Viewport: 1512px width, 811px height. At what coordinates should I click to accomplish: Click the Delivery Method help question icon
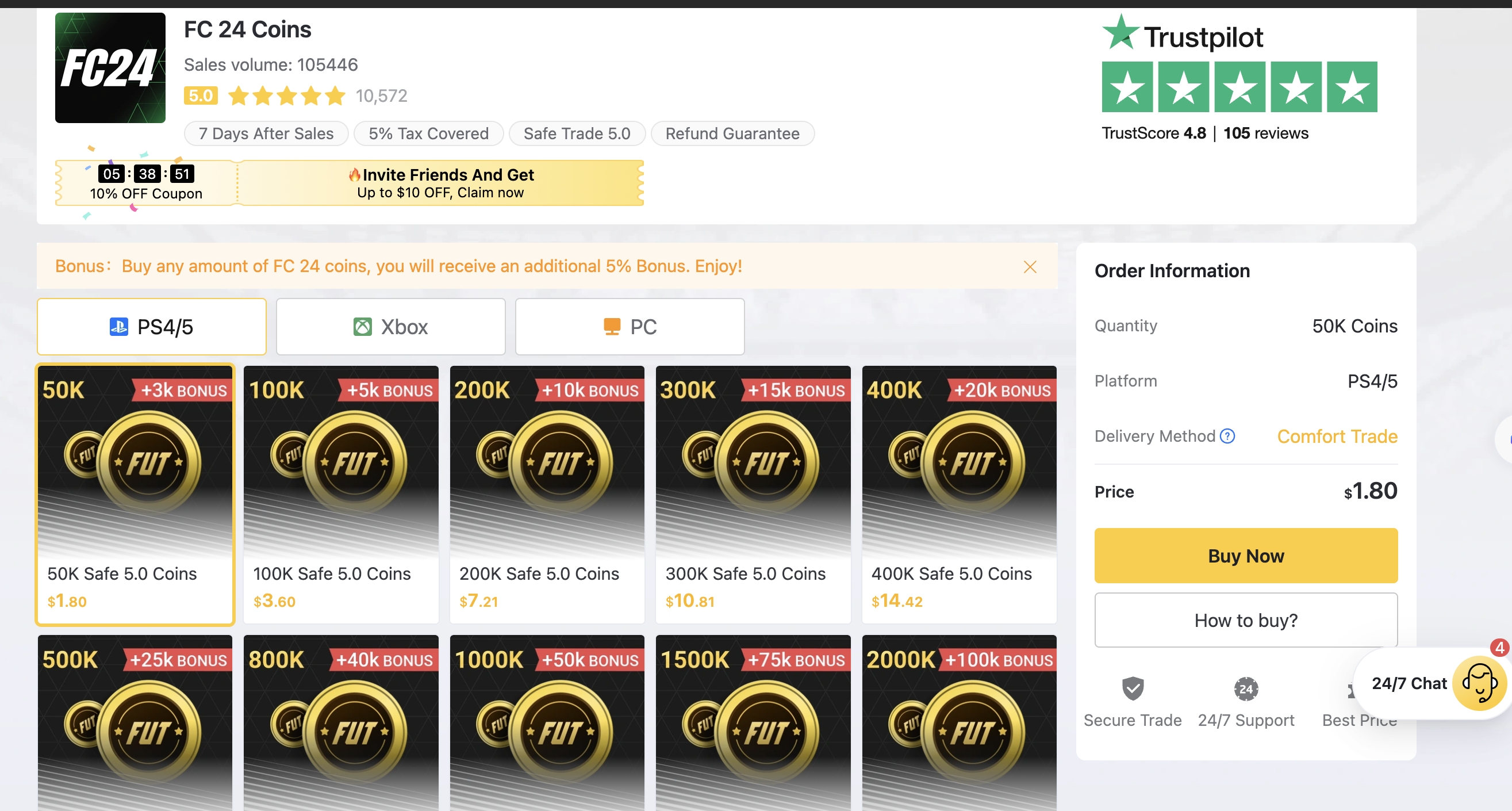(1227, 436)
